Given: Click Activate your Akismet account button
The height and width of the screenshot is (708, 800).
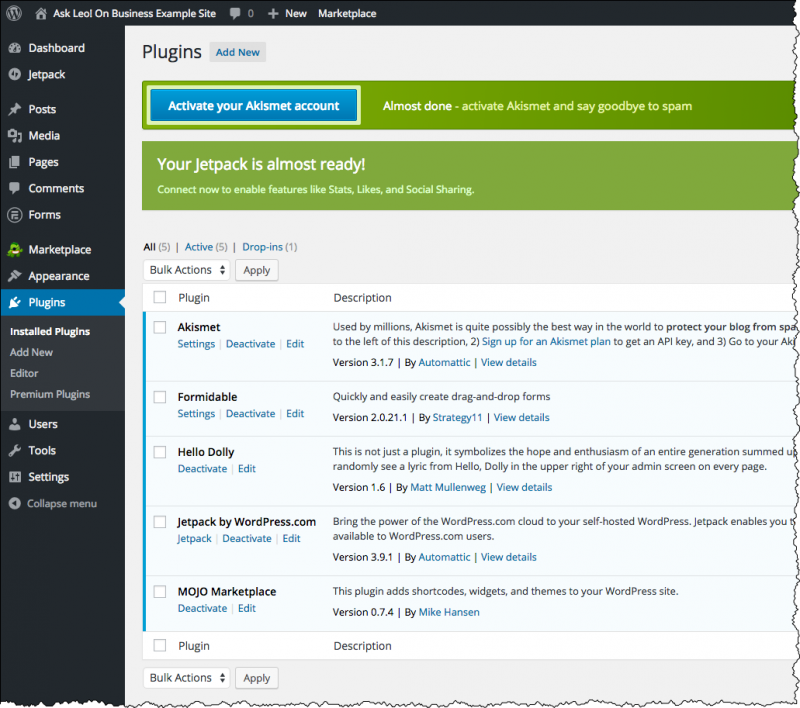Looking at the screenshot, I should (x=254, y=106).
